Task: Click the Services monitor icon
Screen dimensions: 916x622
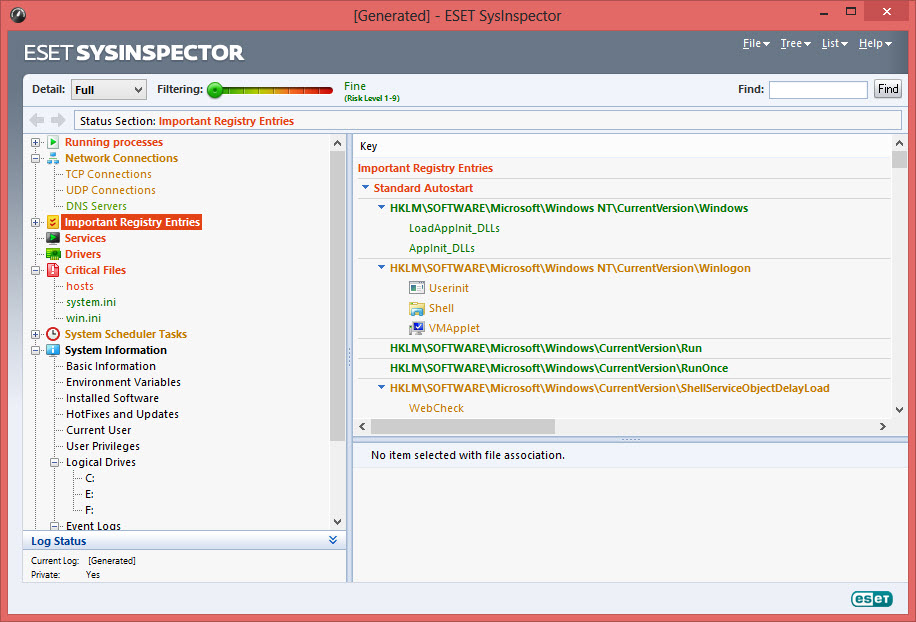Action: pos(53,238)
